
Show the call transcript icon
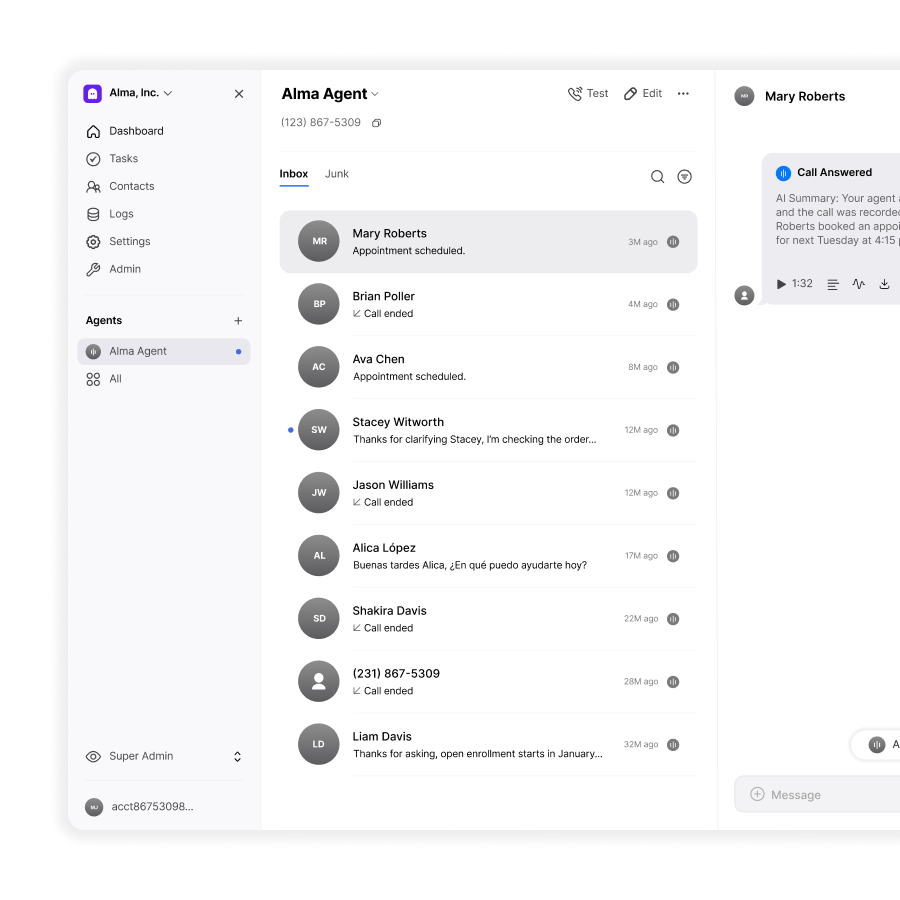click(833, 284)
